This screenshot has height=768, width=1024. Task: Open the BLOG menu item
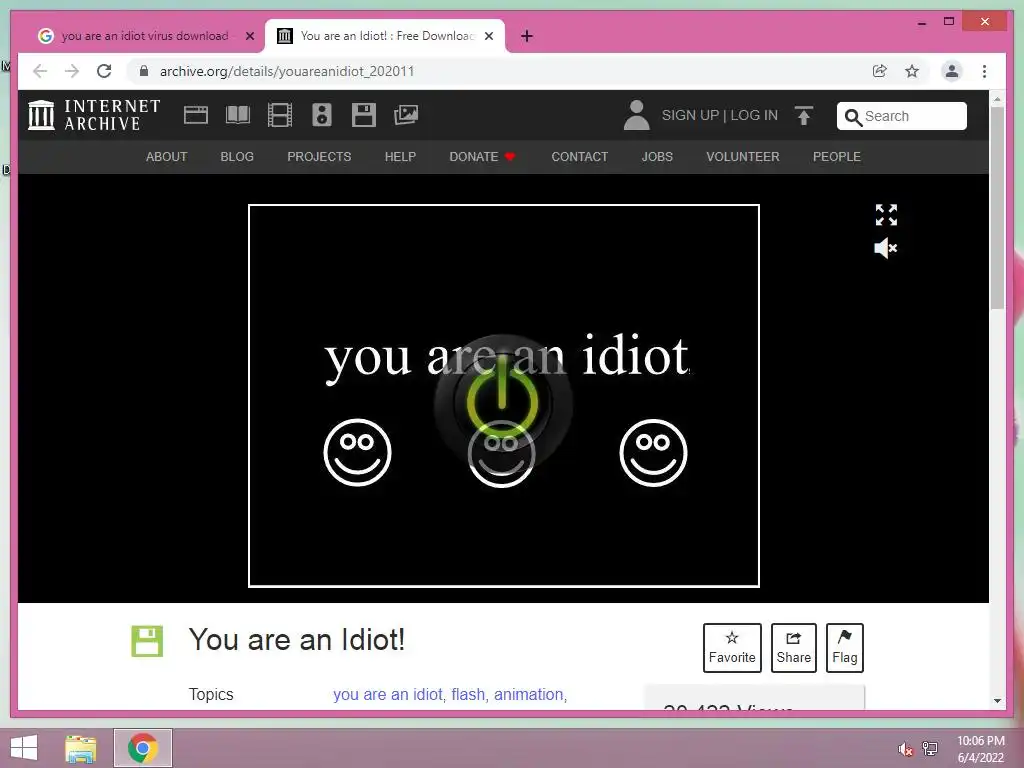point(237,157)
